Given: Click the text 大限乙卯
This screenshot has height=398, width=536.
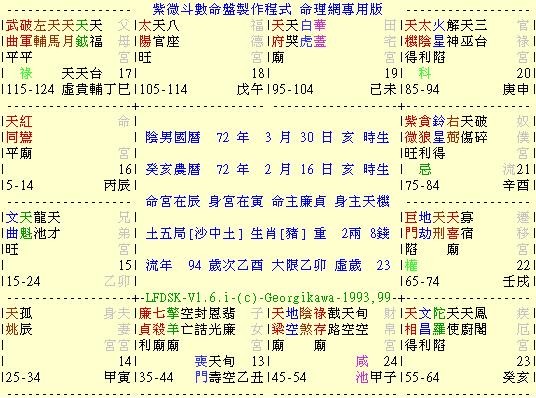Looking at the screenshot, I should click(x=299, y=265).
